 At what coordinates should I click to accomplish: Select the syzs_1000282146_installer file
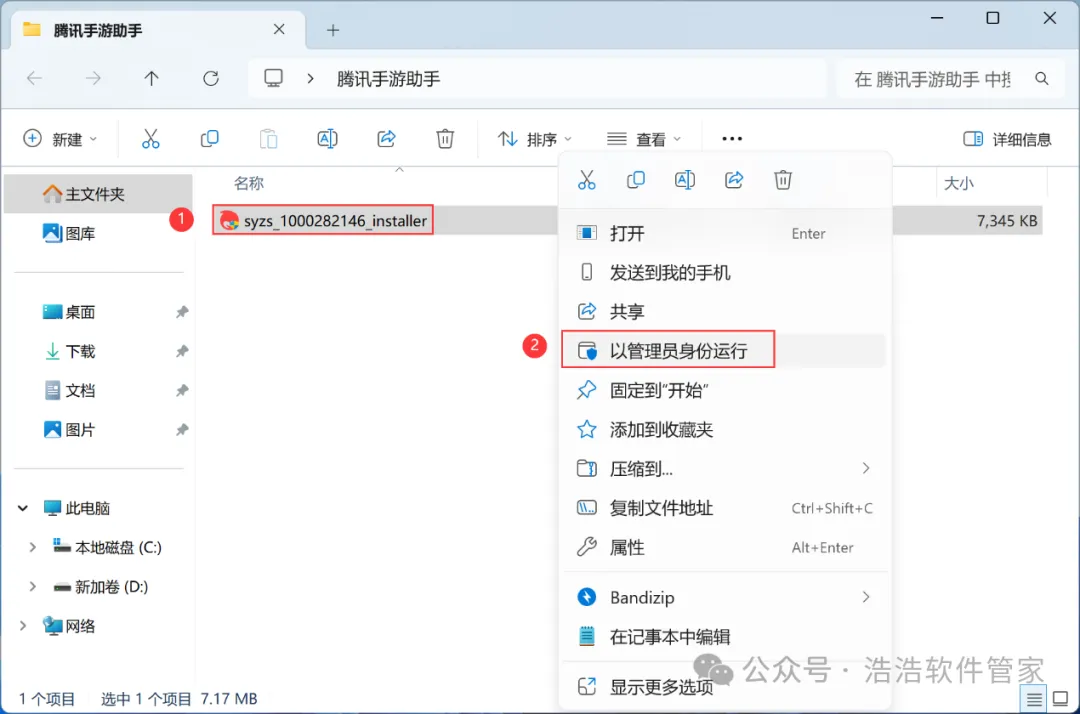click(323, 220)
